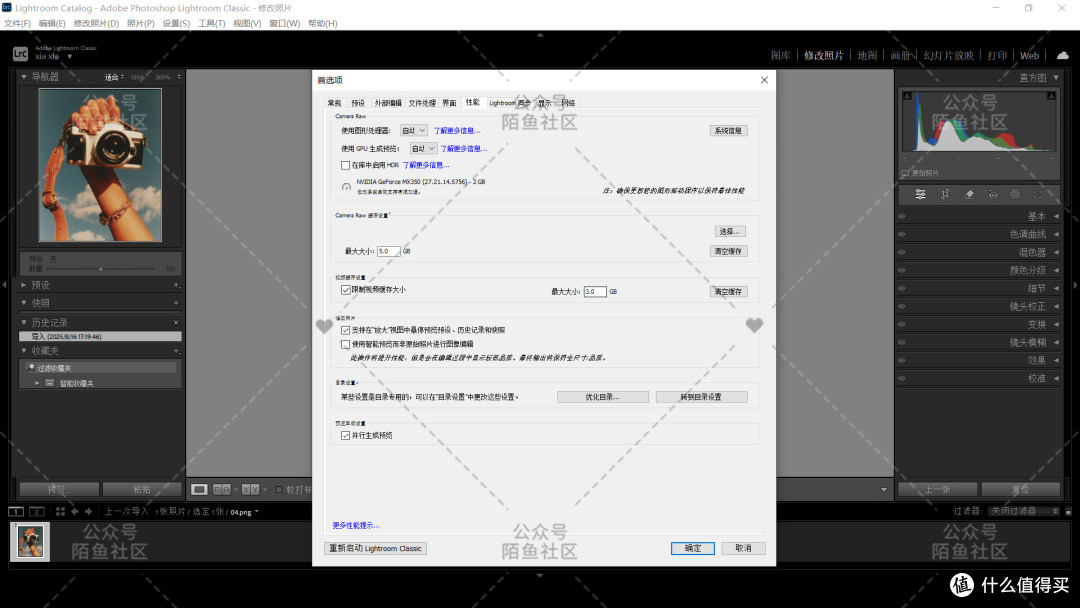This screenshot has width=1080, height=608.
Task: Enable smart previews for editing checkbox
Action: (x=346, y=344)
